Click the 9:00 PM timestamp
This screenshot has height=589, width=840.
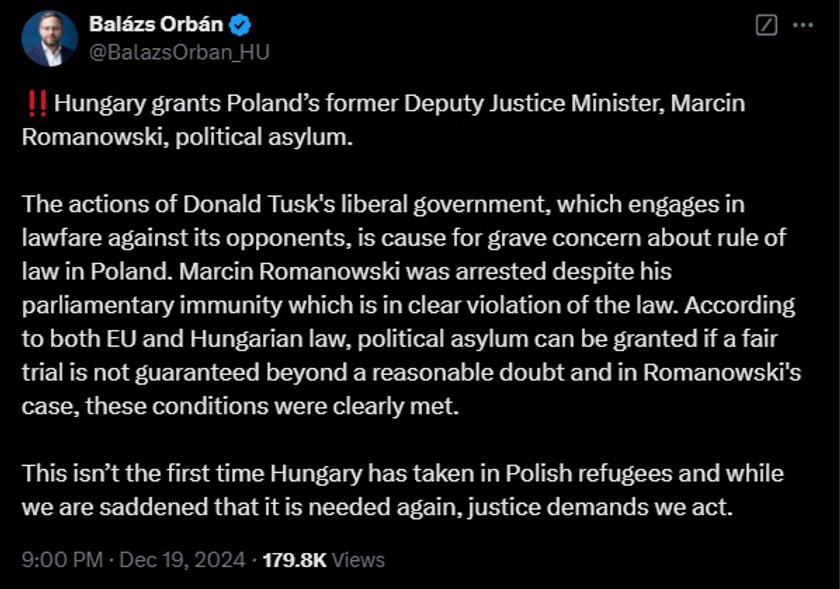coord(62,560)
